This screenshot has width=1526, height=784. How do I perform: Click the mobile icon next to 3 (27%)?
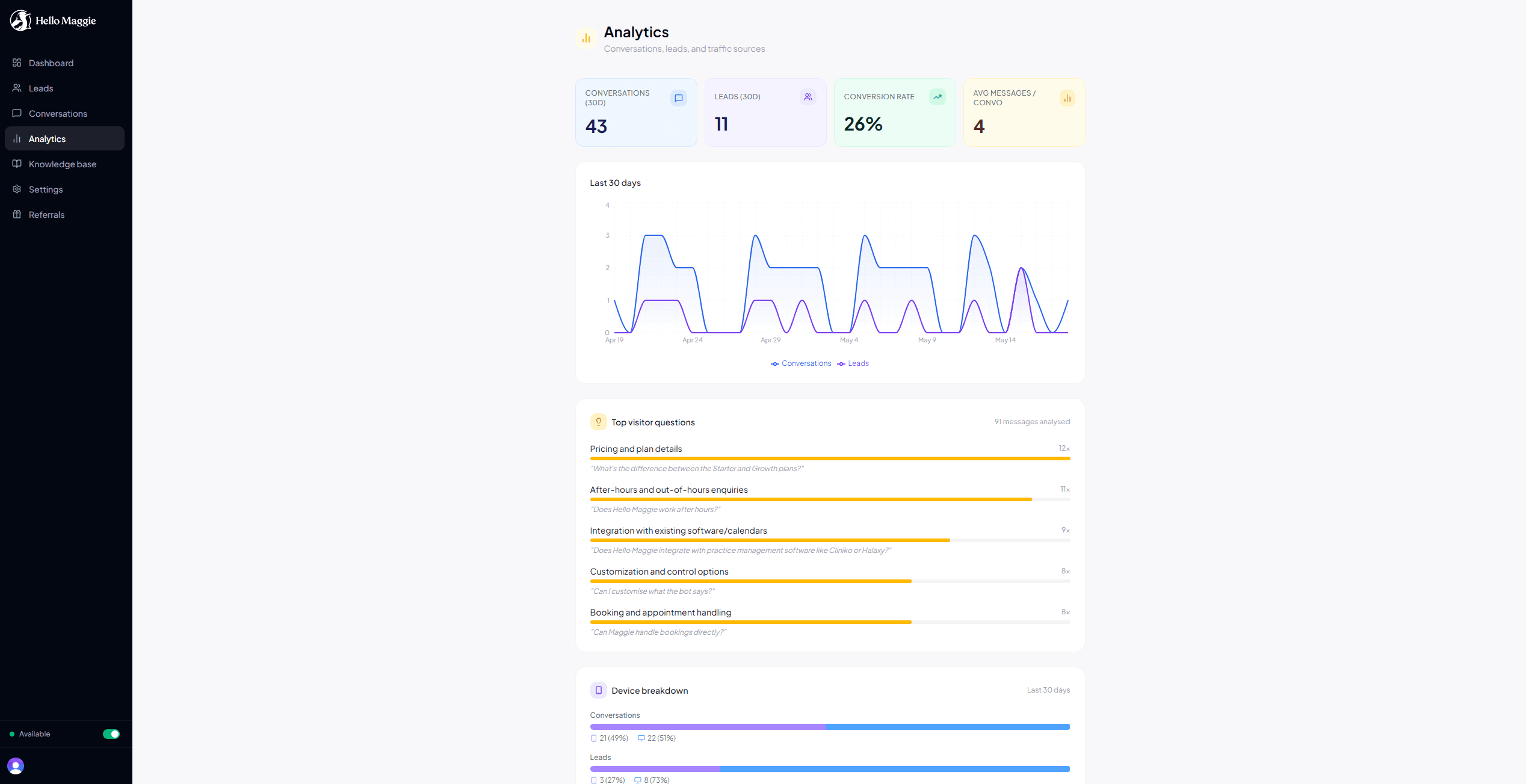pyautogui.click(x=594, y=780)
